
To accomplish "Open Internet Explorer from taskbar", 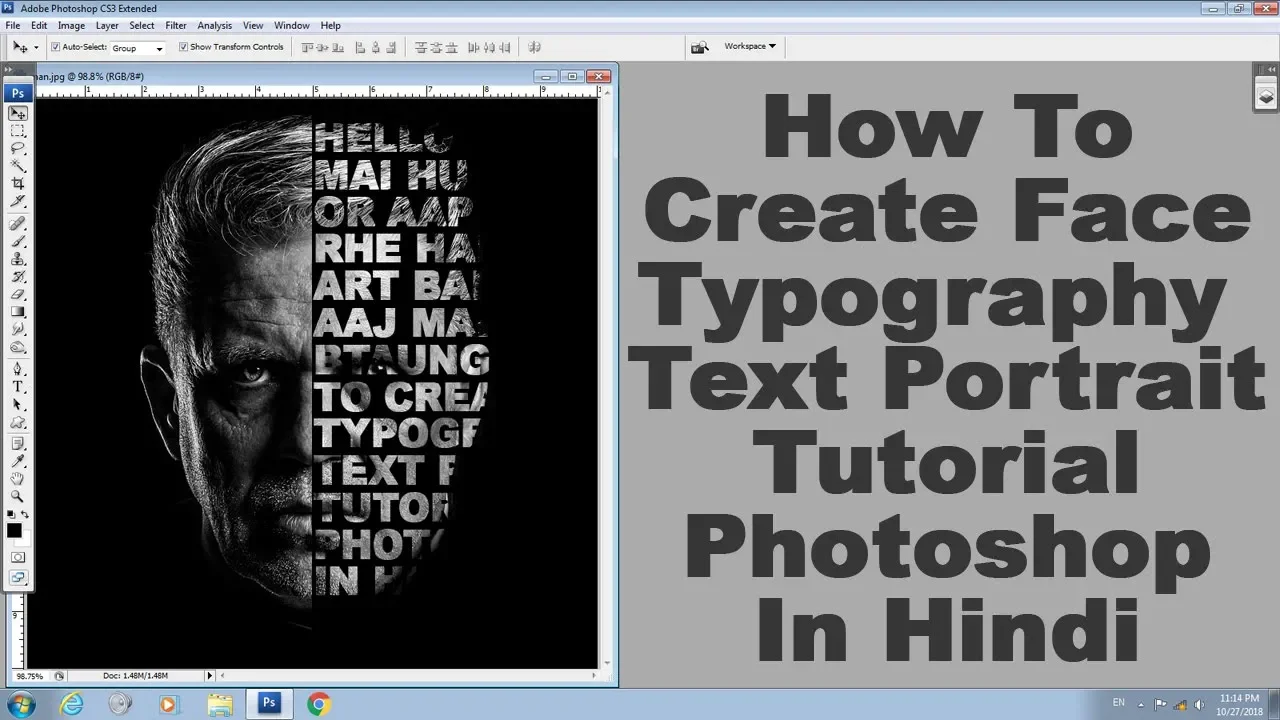I will click(x=72, y=704).
